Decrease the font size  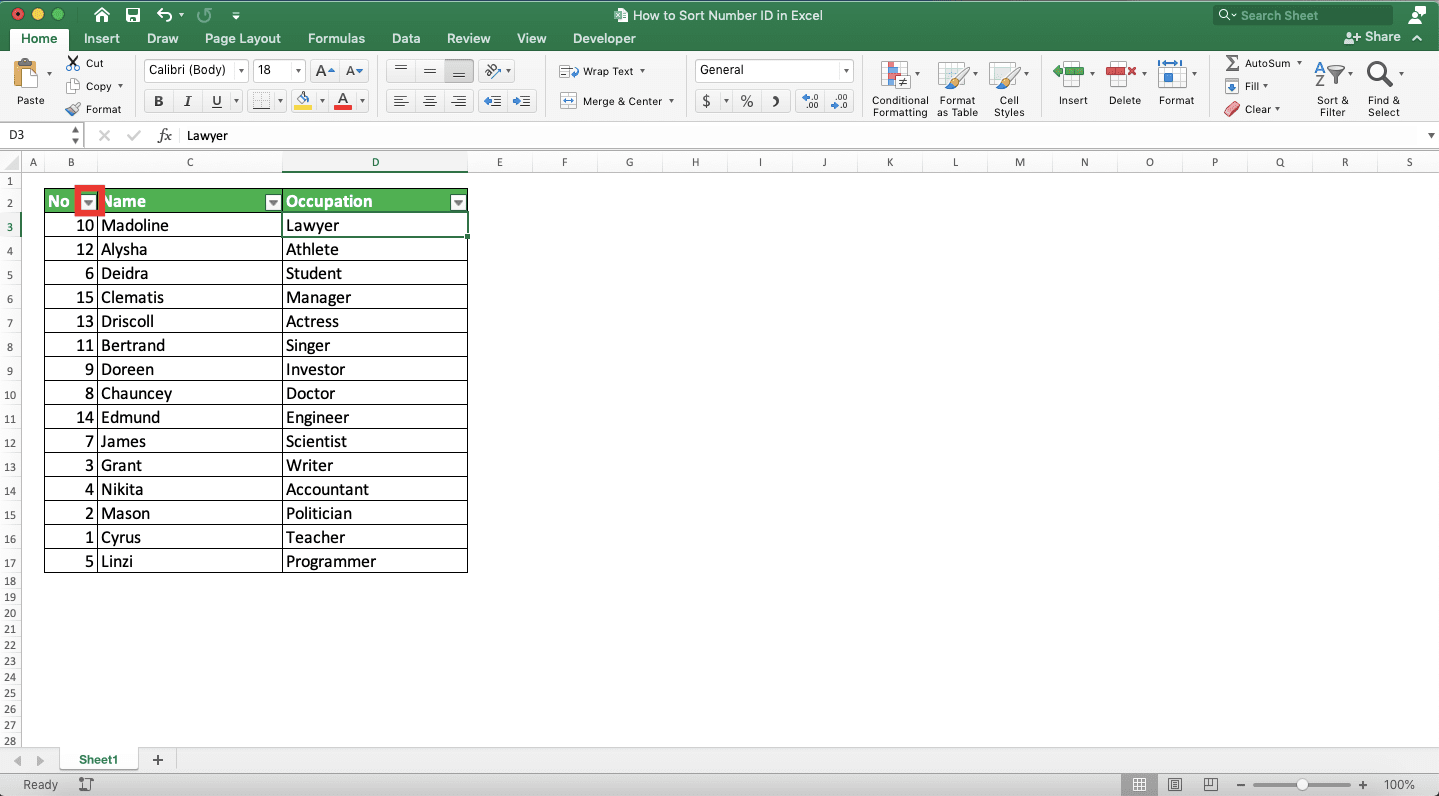[x=354, y=71]
